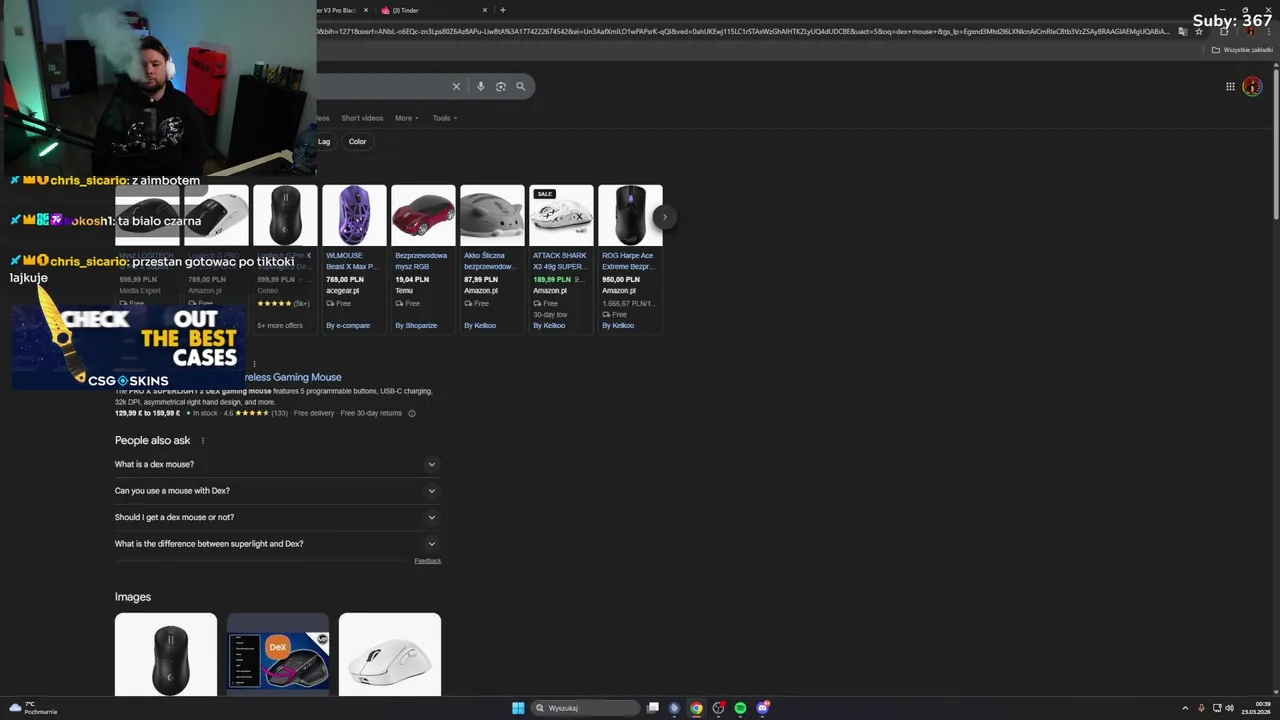The width and height of the screenshot is (1280, 720).
Task: Open Spotify from the taskbar
Action: [x=740, y=708]
